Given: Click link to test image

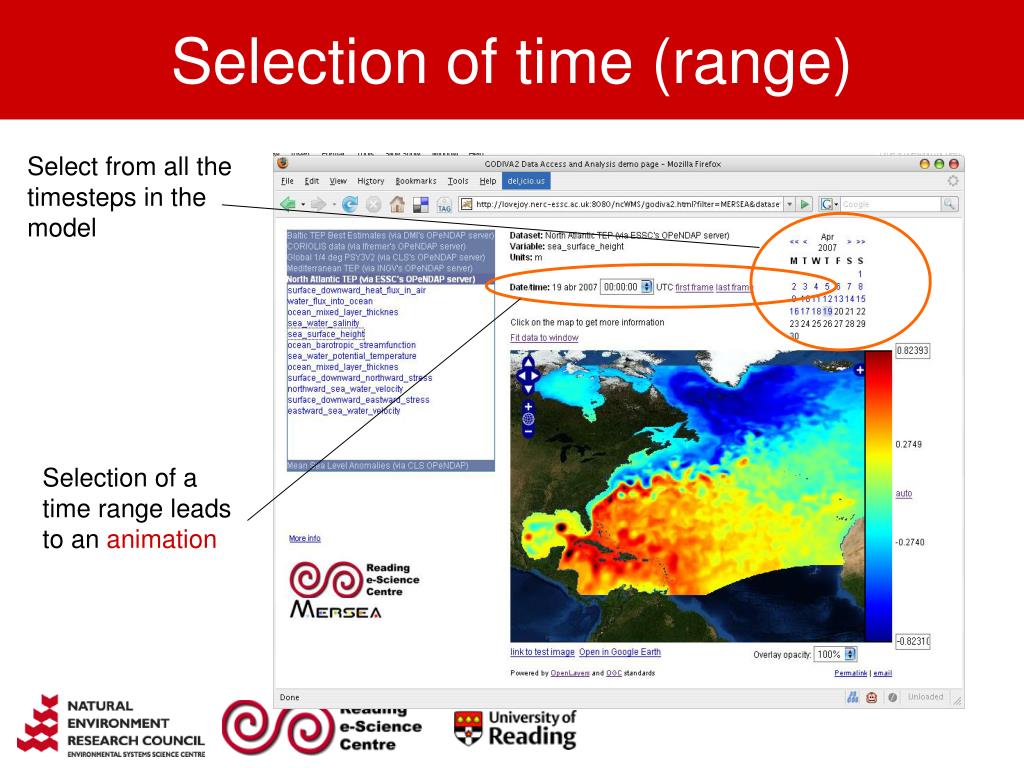Looking at the screenshot, I should click(542, 652).
